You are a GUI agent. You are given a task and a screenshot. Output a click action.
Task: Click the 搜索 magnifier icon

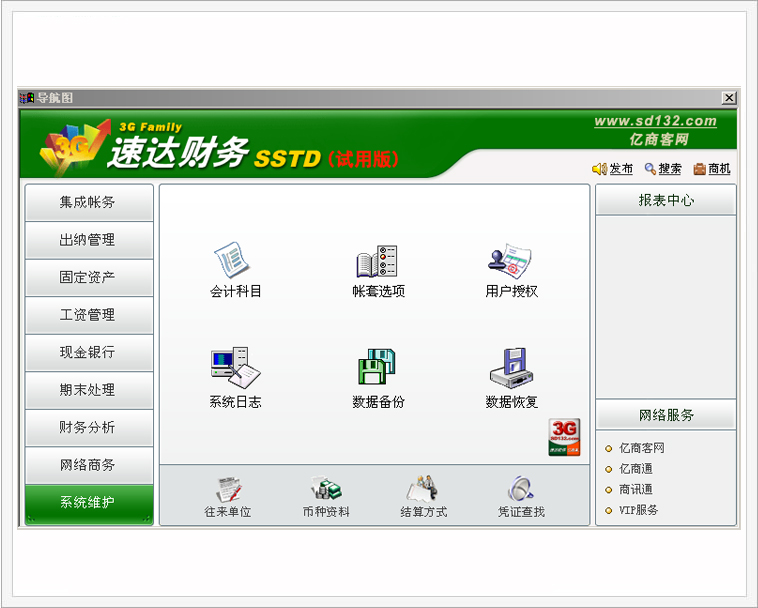coord(650,169)
